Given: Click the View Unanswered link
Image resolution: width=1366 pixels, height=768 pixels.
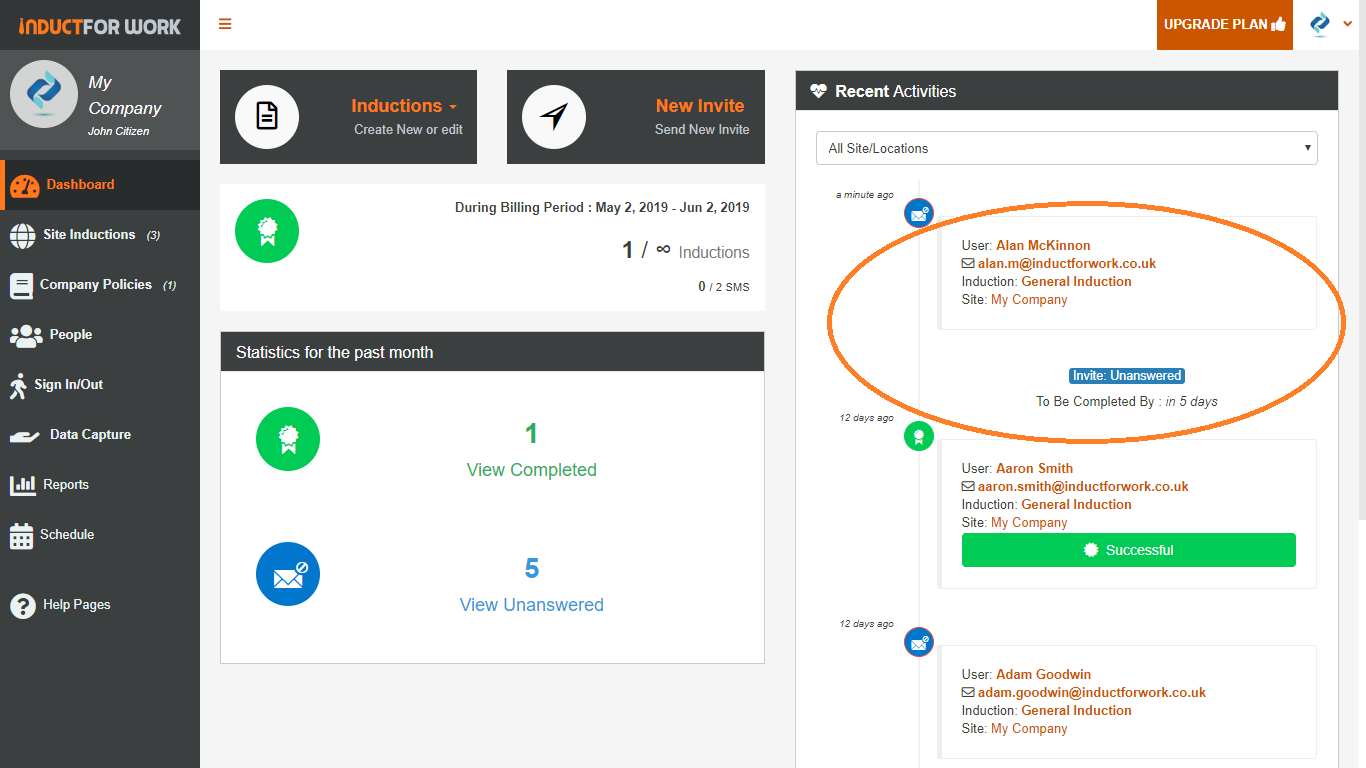Looking at the screenshot, I should point(532,605).
